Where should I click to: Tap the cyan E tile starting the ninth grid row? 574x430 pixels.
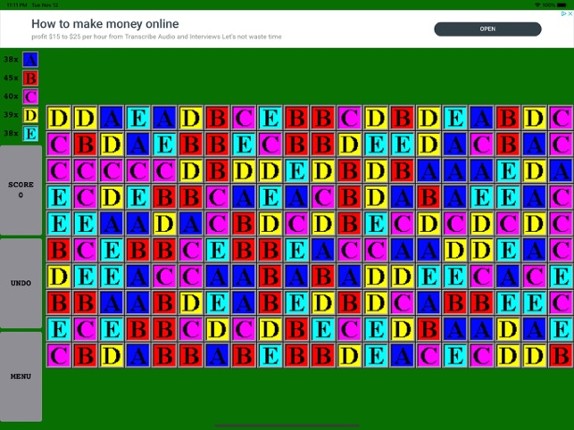59,329
